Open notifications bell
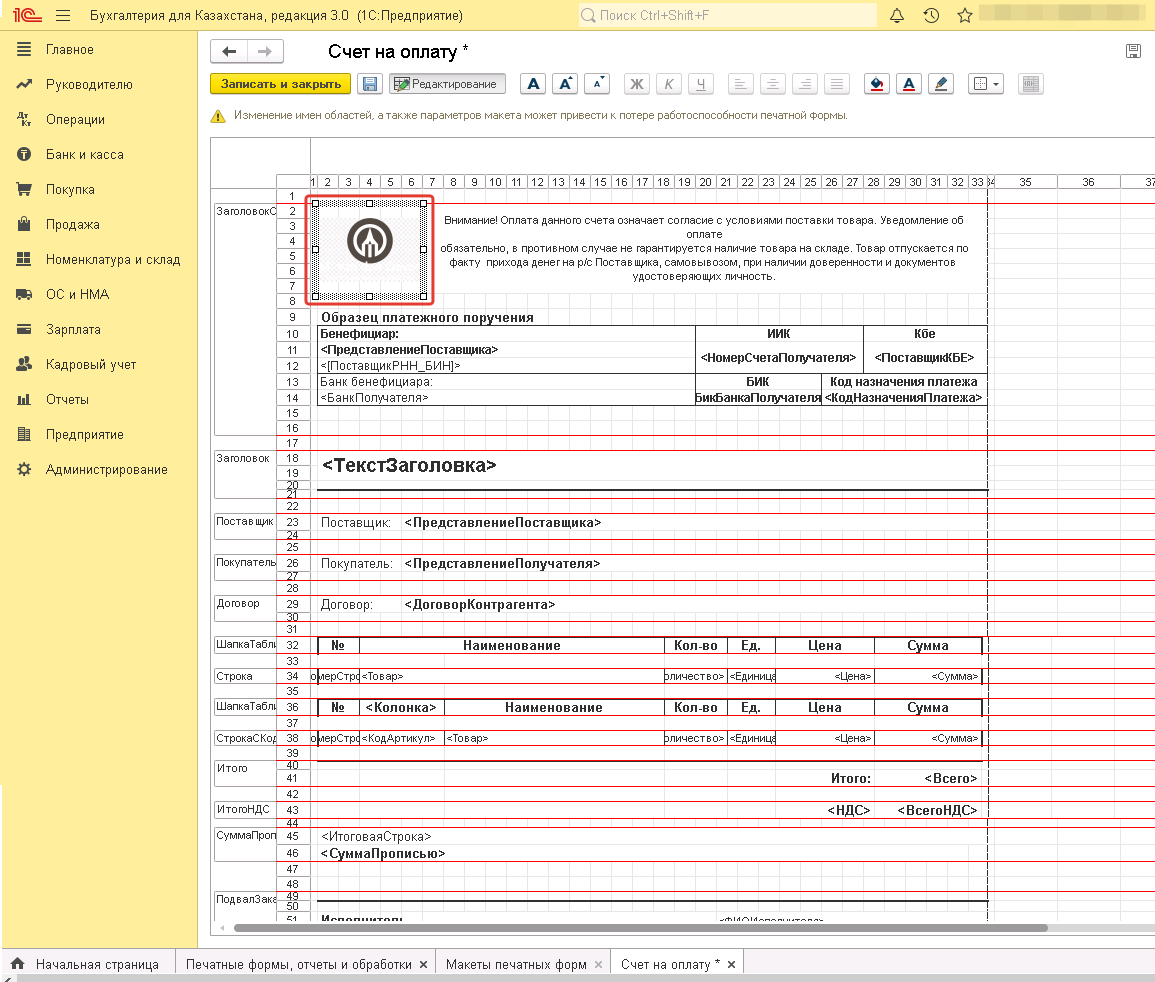Viewport: 1155px width, 982px height. pos(896,15)
